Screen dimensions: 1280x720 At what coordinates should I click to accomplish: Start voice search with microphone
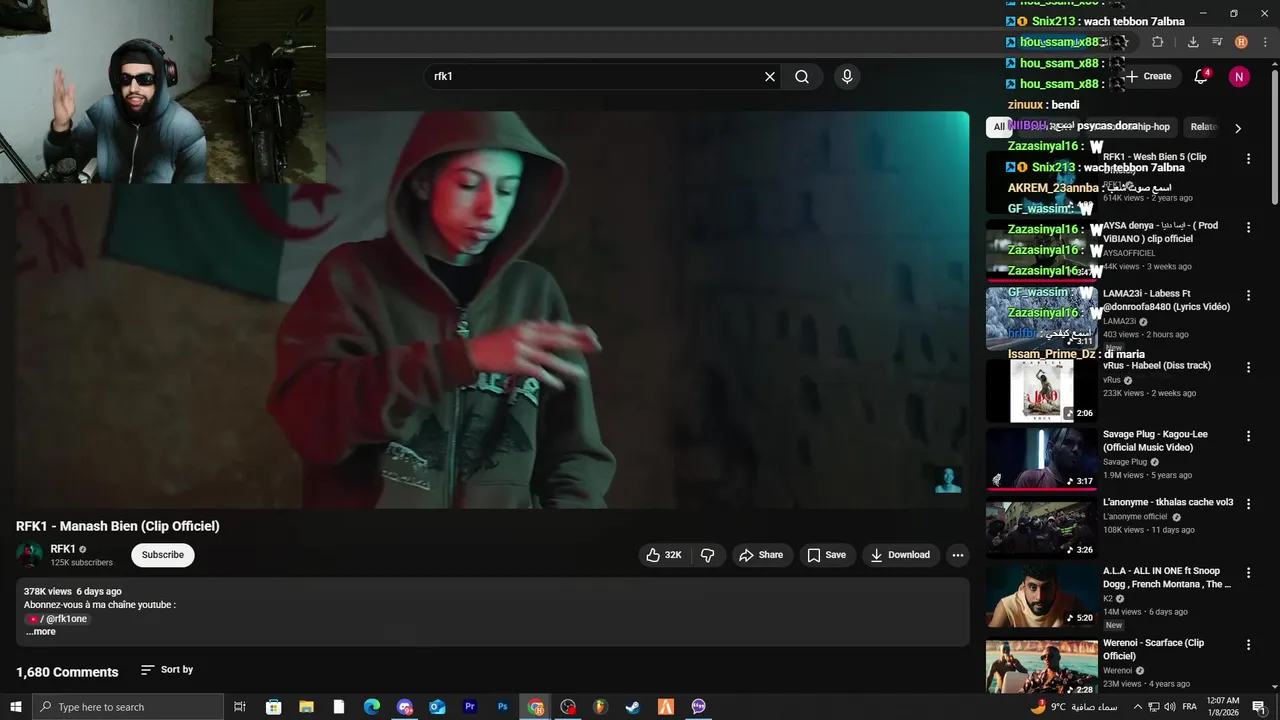pos(847,76)
